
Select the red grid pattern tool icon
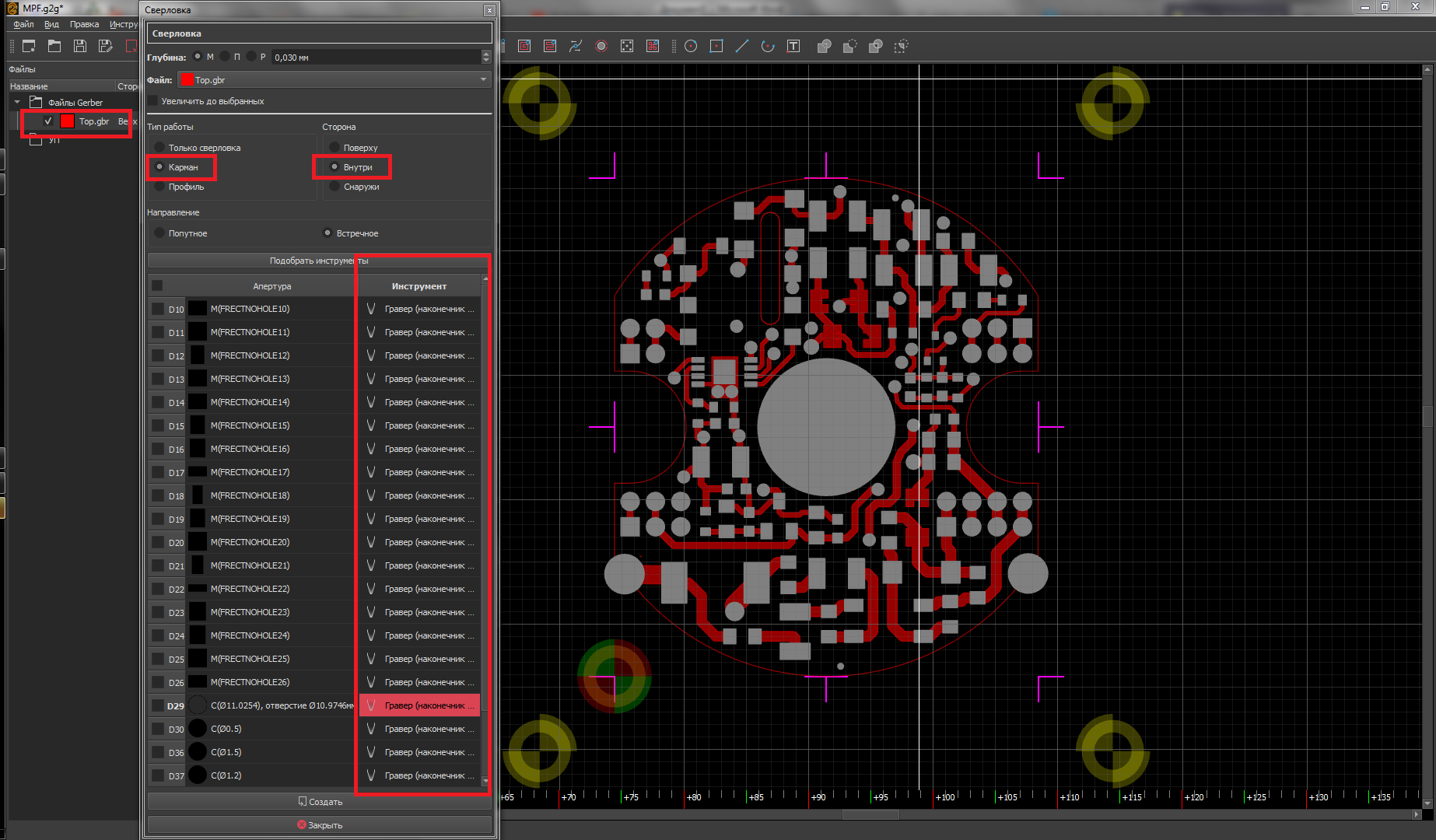pos(653,46)
